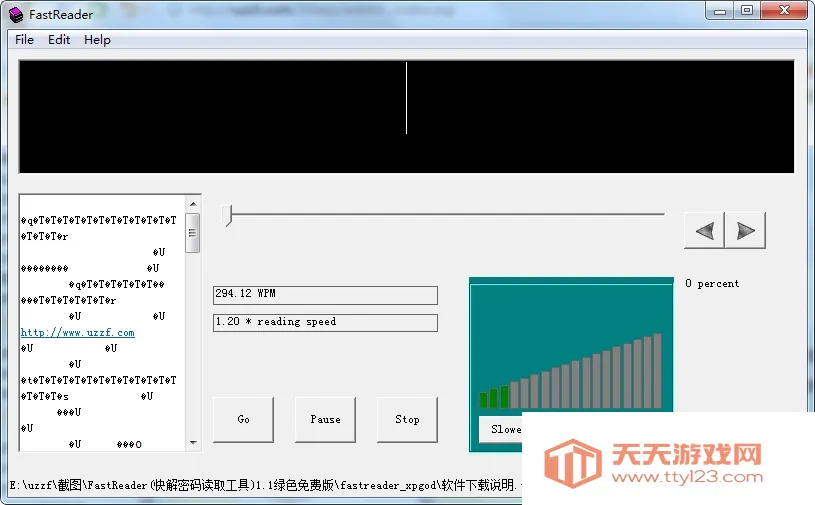Click the Slower button
The width and height of the screenshot is (815, 505).
[501, 429]
